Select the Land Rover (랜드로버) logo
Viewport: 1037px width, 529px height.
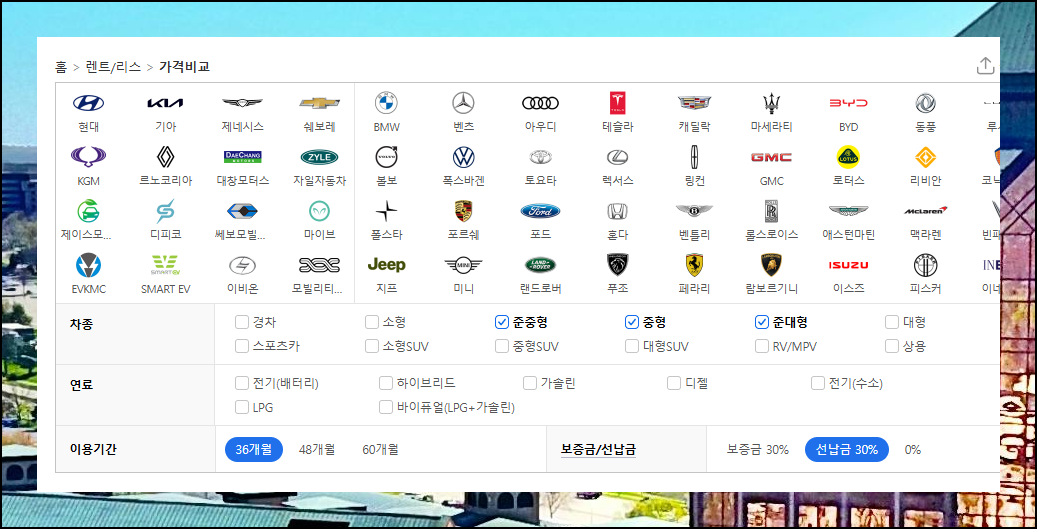540,264
